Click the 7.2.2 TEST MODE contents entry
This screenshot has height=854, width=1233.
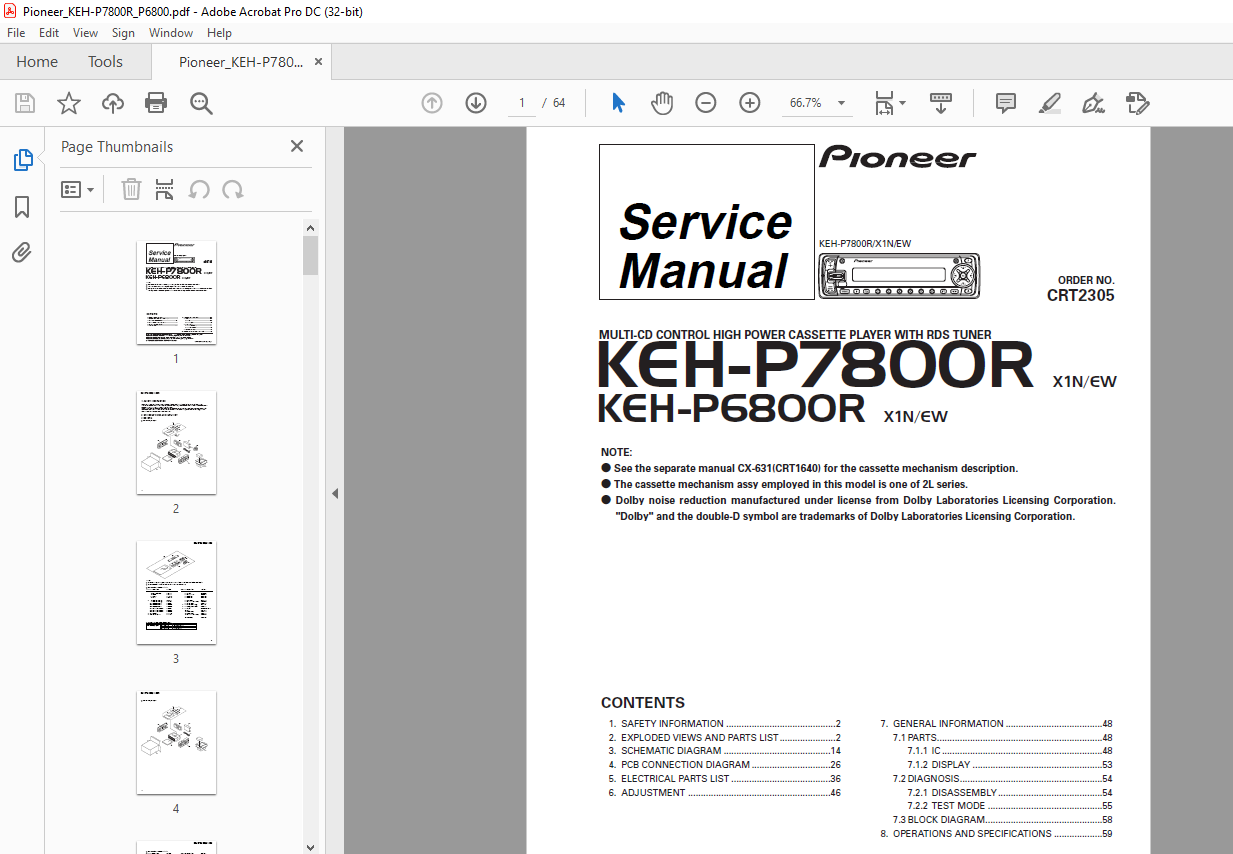1010,806
